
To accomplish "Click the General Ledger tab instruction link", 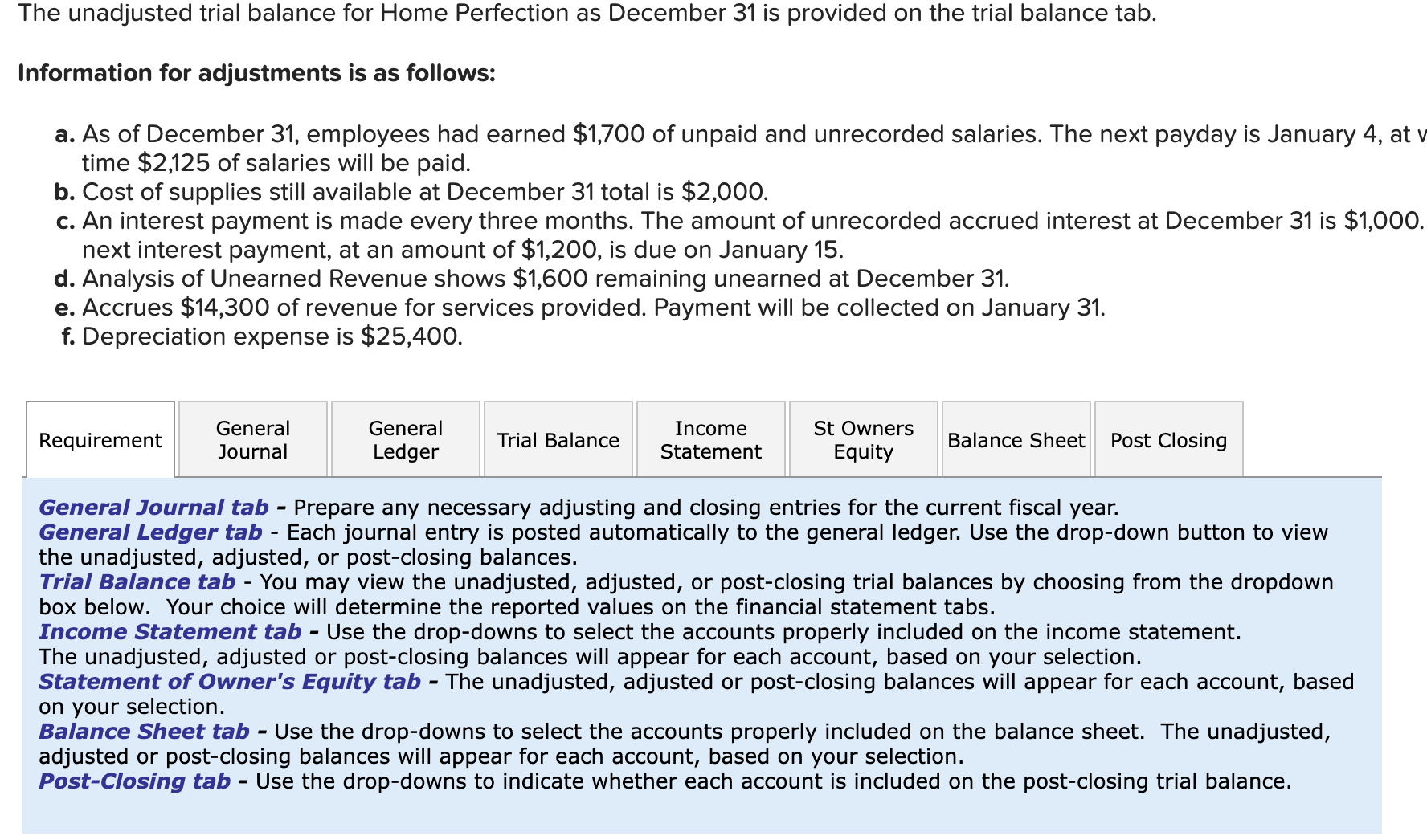I will click(x=149, y=532).
